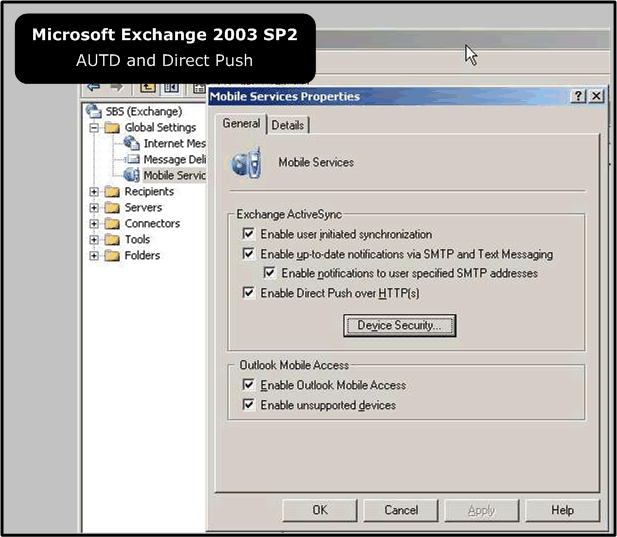Click the show/hide console tree toolbar icon

pyautogui.click(x=171, y=87)
